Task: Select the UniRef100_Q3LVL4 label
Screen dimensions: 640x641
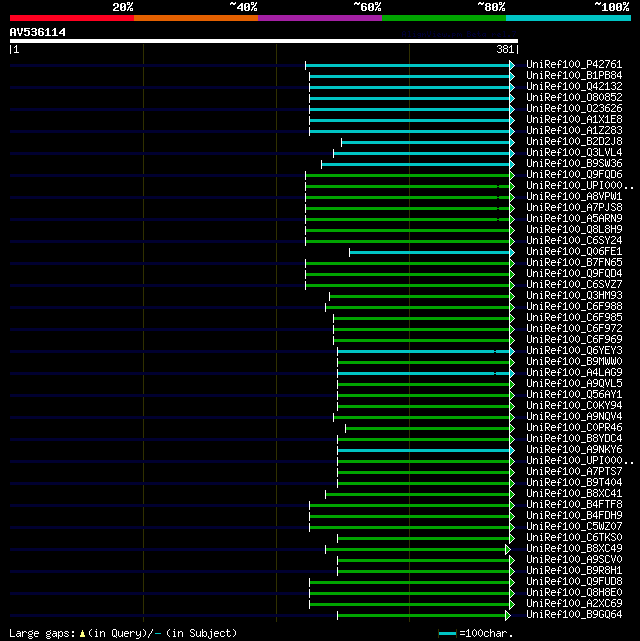Action: tap(574, 152)
